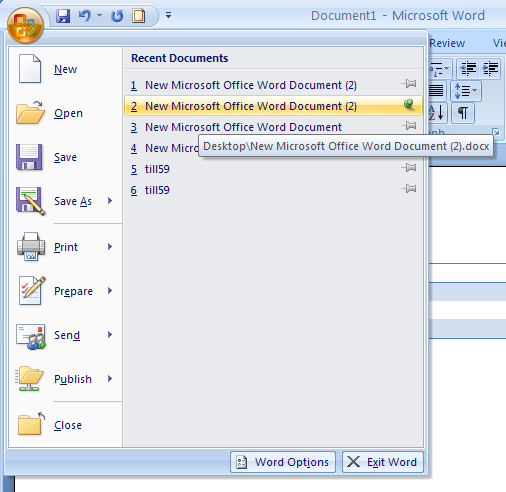
Task: Click the Sort A-Z icon in ribbon
Action: coord(437,113)
